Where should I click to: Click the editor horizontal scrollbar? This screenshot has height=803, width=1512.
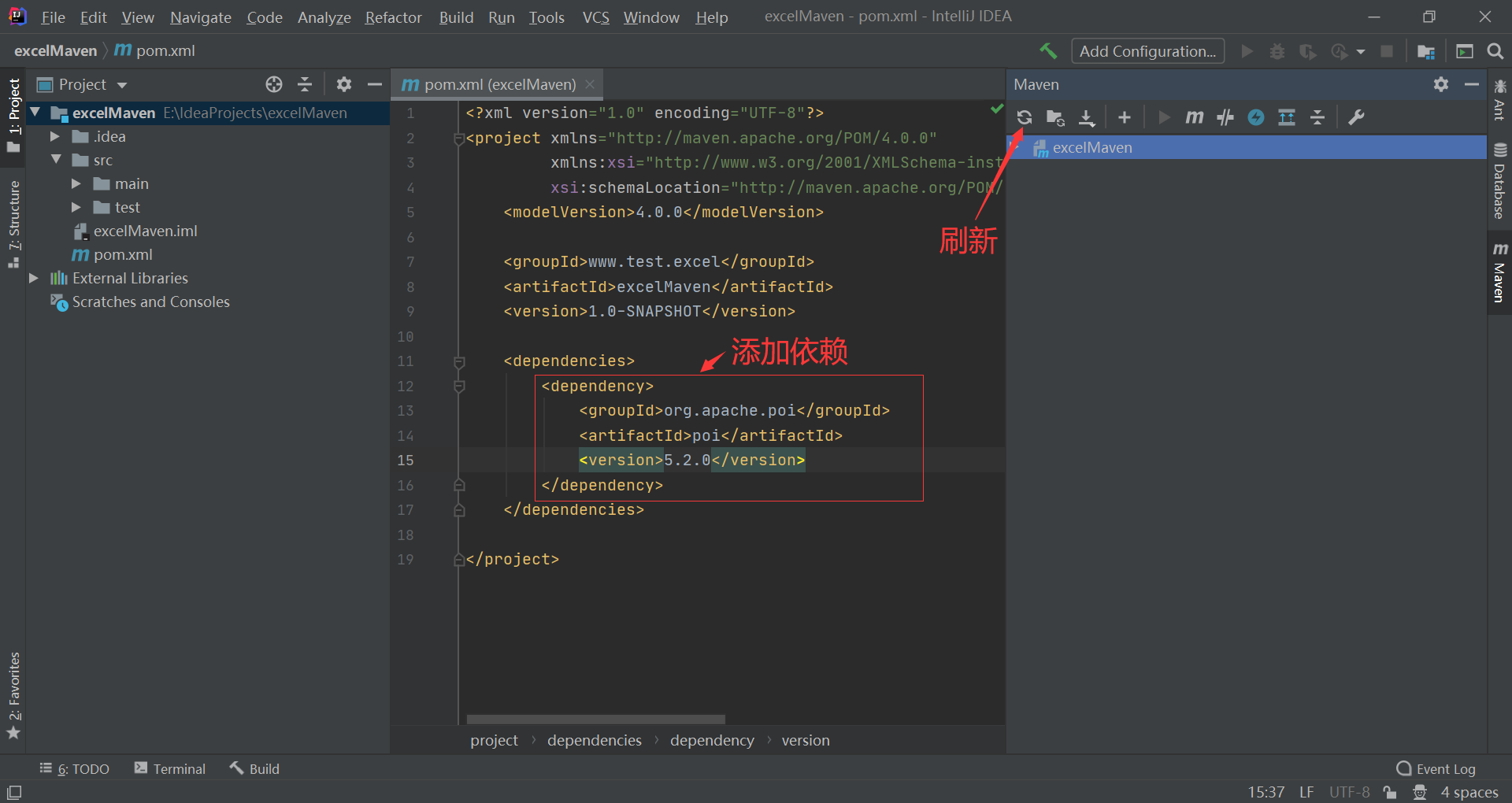tap(595, 720)
